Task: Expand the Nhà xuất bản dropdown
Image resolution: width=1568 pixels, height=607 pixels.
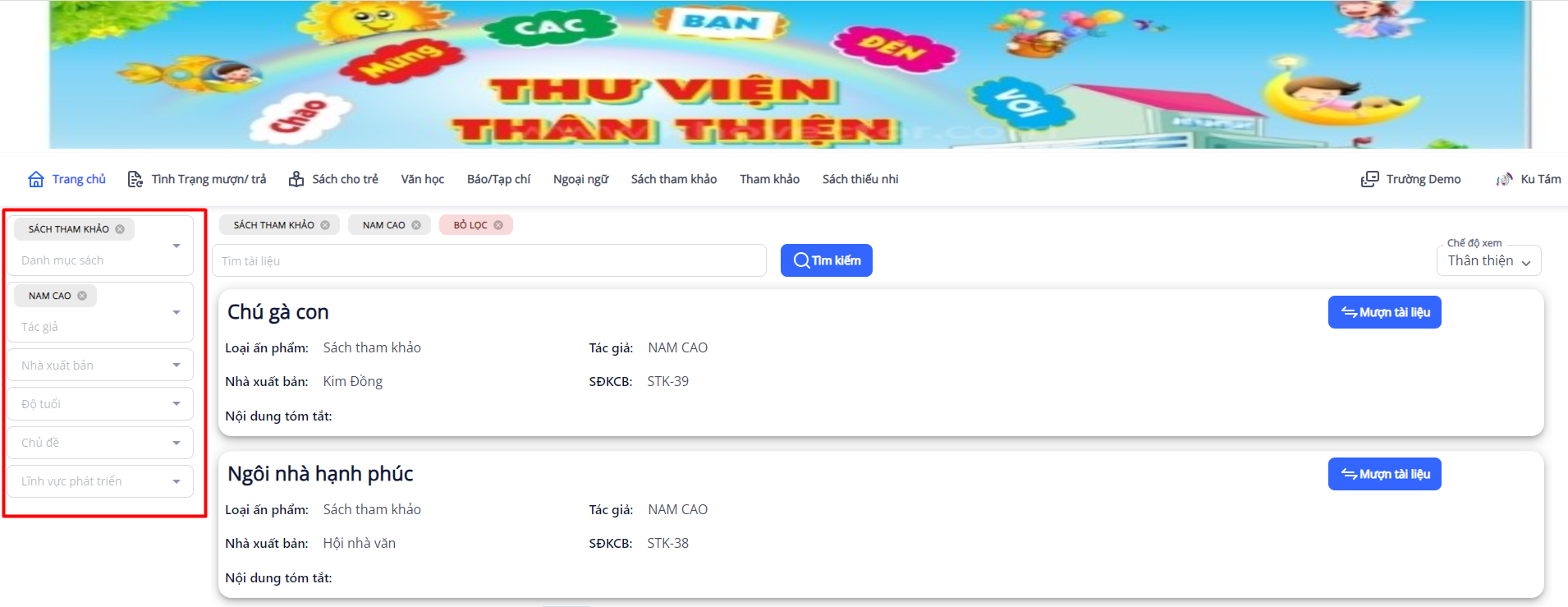Action: (x=100, y=366)
